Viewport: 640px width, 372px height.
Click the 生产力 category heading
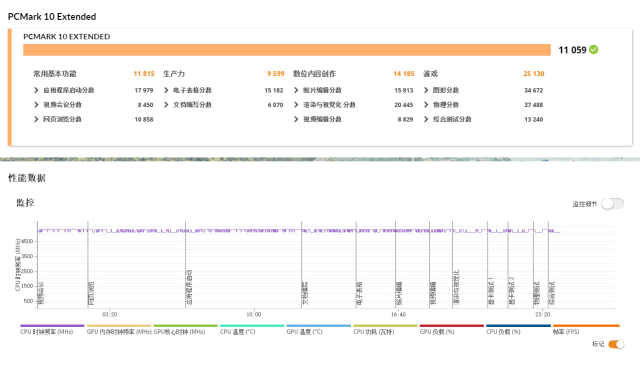click(x=174, y=74)
